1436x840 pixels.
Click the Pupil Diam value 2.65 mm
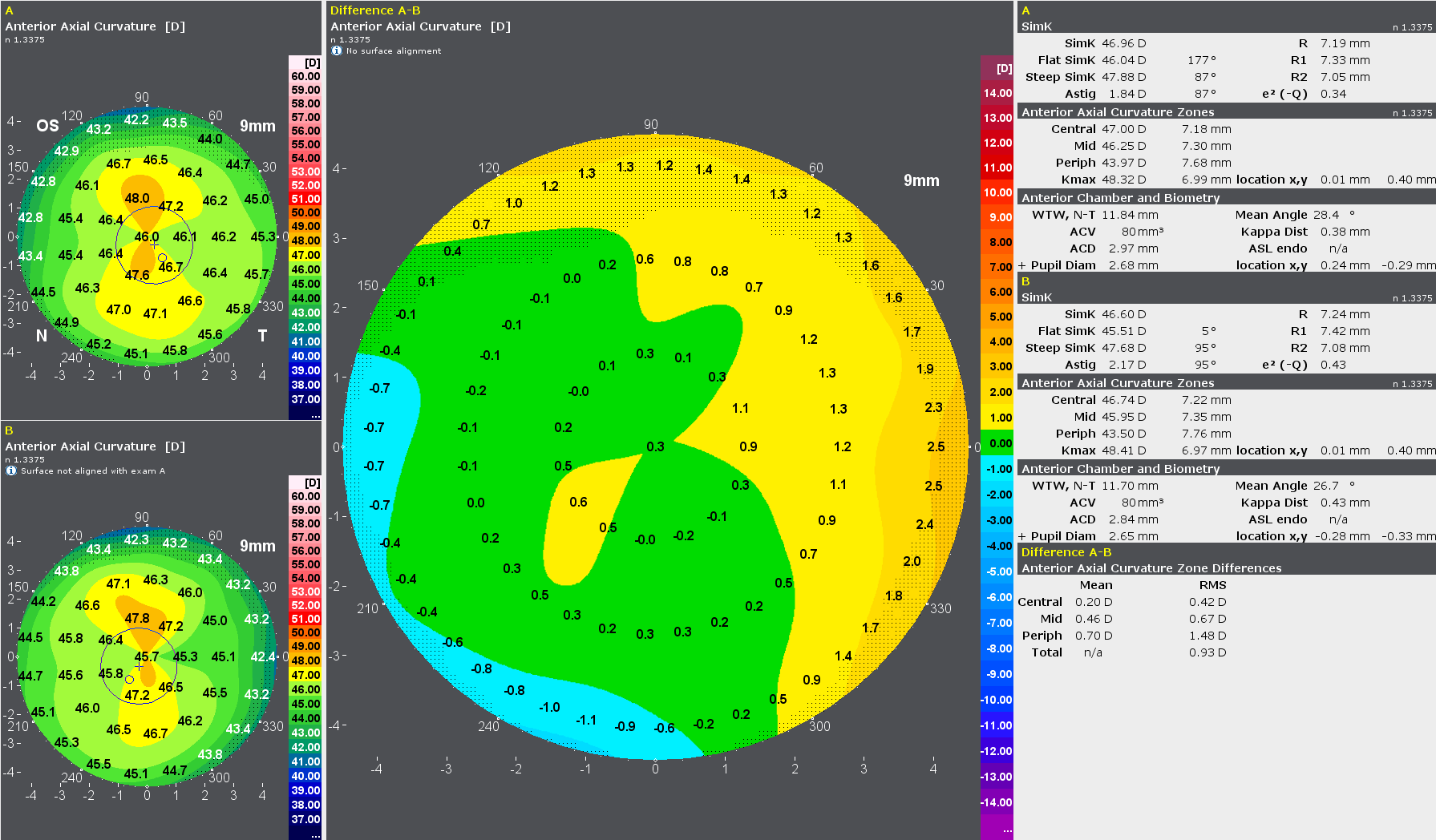click(x=1133, y=536)
